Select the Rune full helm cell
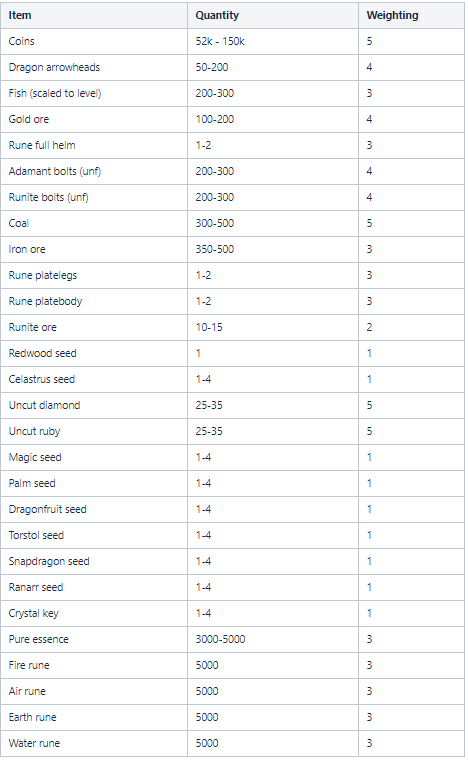 (94, 145)
